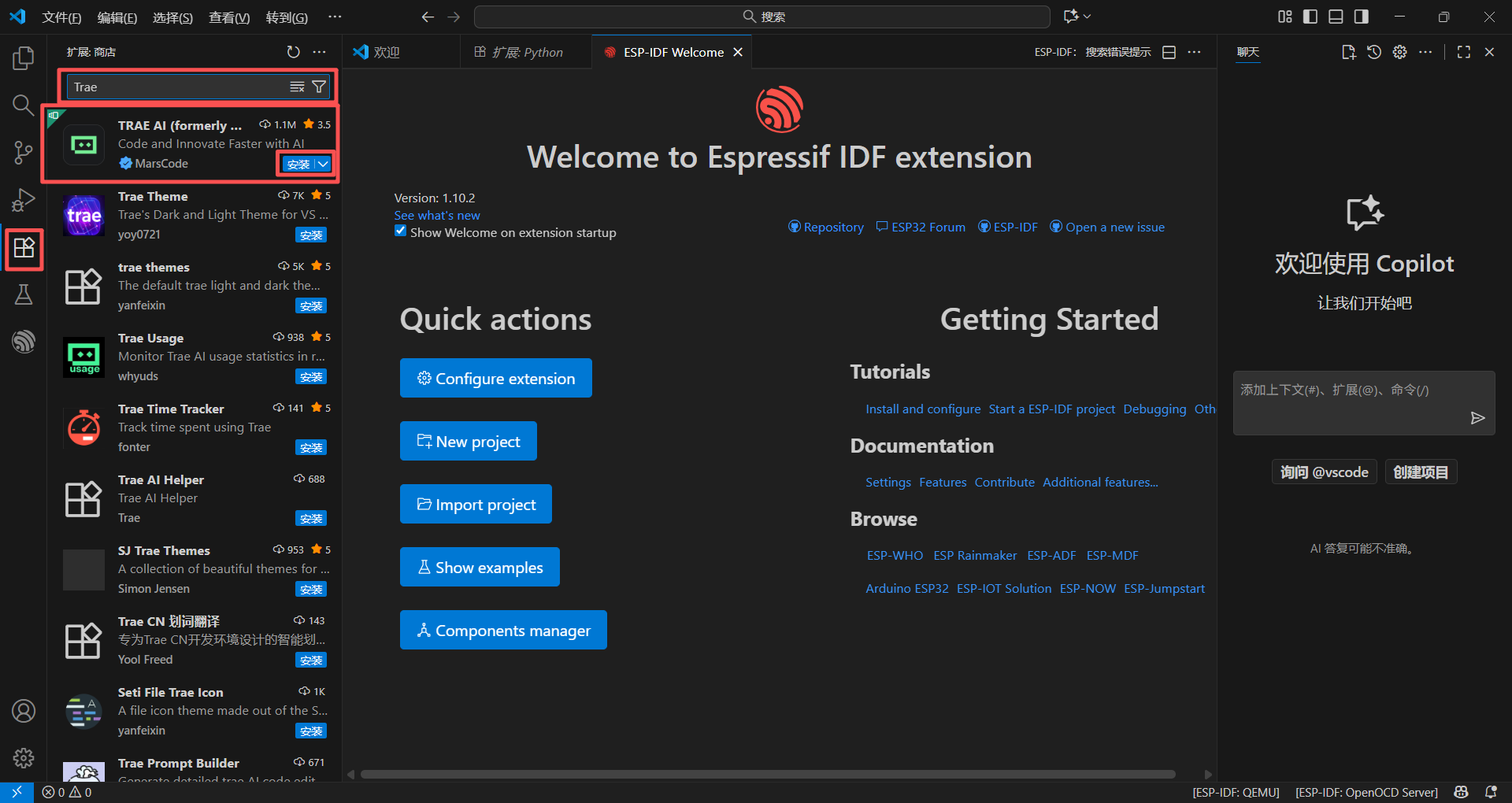The width and height of the screenshot is (1512, 803).
Task: Start a new chat in Copilot panel
Action: click(1349, 52)
